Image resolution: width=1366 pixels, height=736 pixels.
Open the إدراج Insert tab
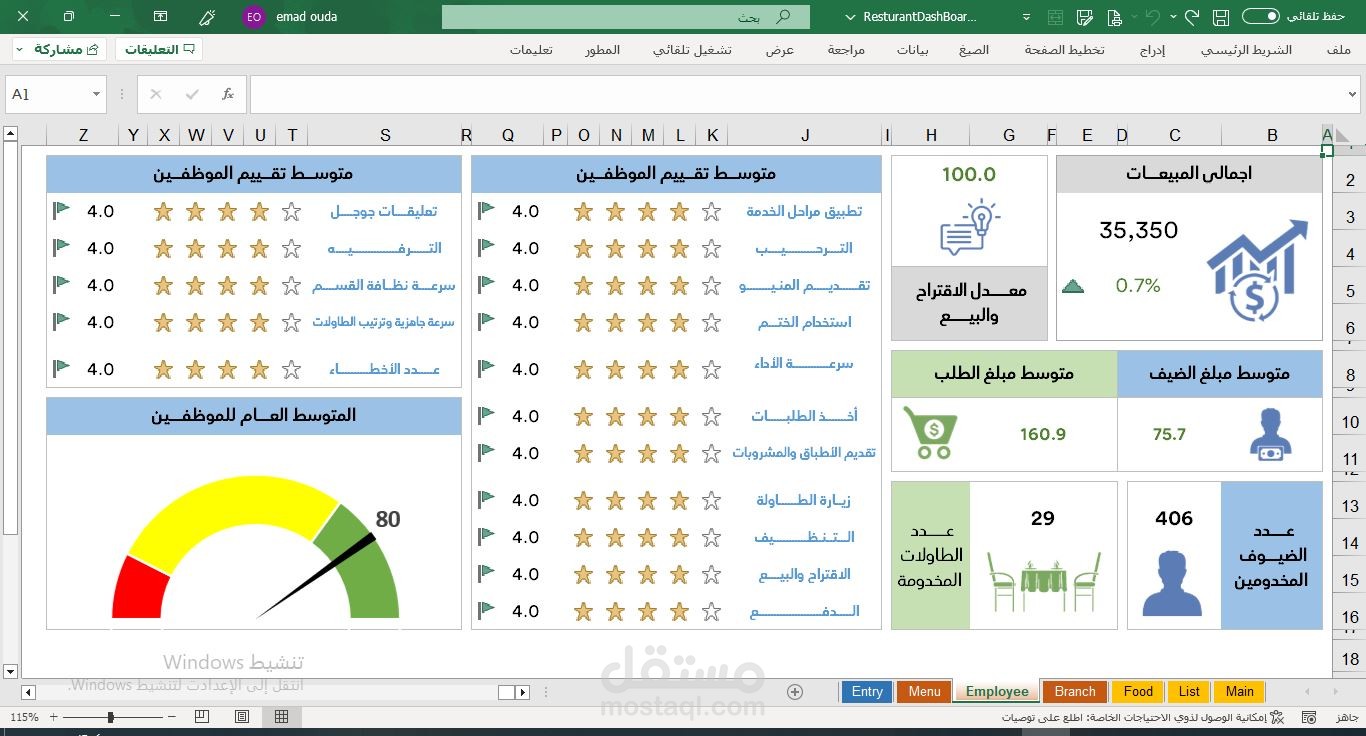coord(1153,50)
